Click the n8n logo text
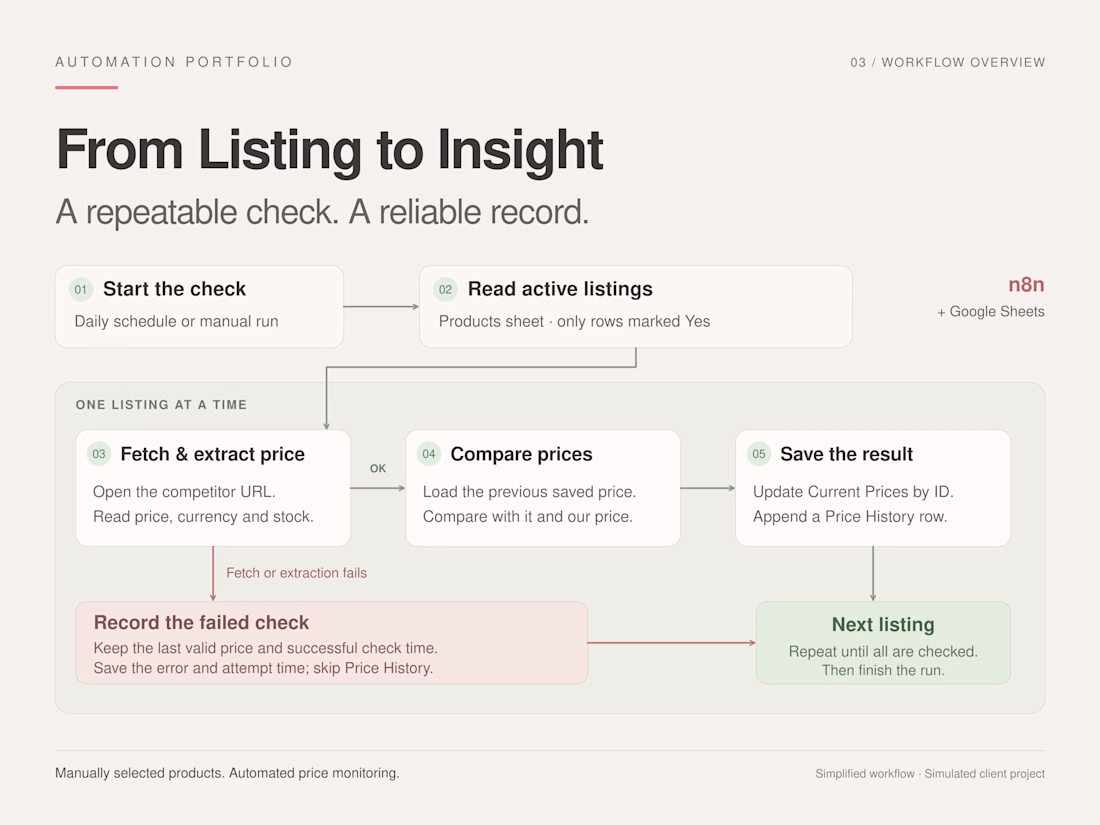Image resolution: width=1100 pixels, height=825 pixels. click(1026, 285)
